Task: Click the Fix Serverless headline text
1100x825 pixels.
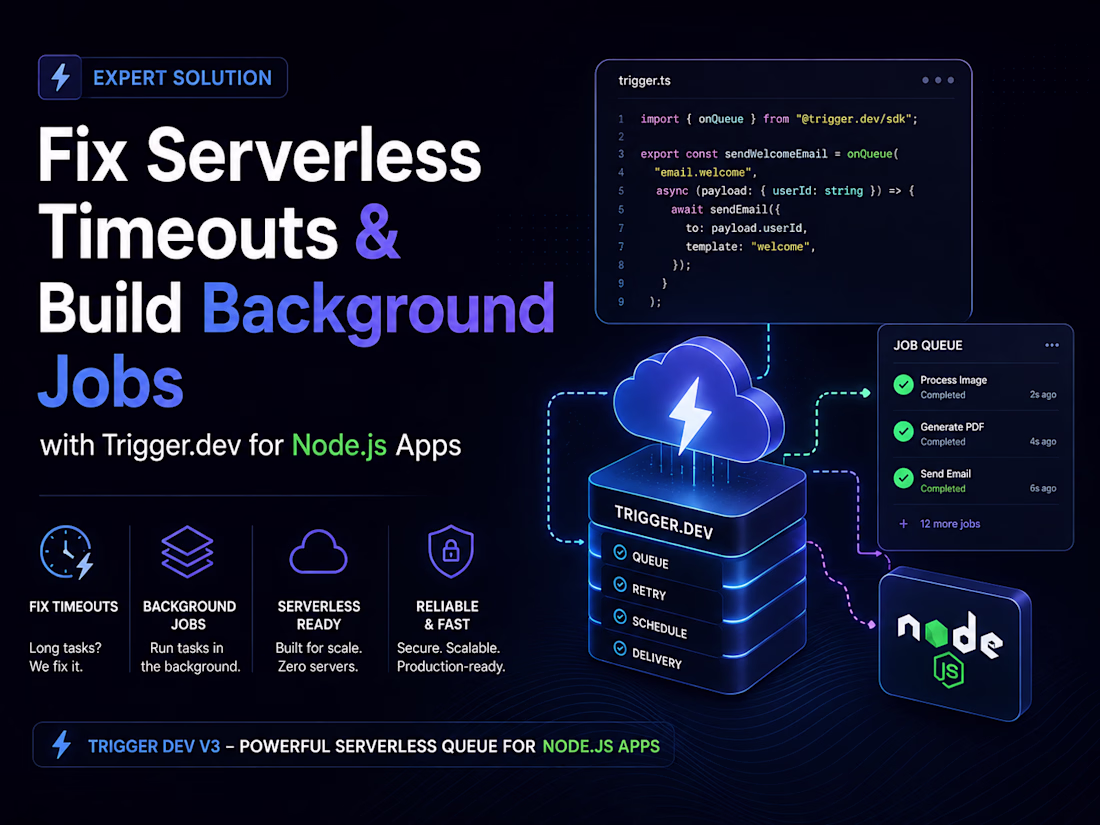Action: (260, 155)
